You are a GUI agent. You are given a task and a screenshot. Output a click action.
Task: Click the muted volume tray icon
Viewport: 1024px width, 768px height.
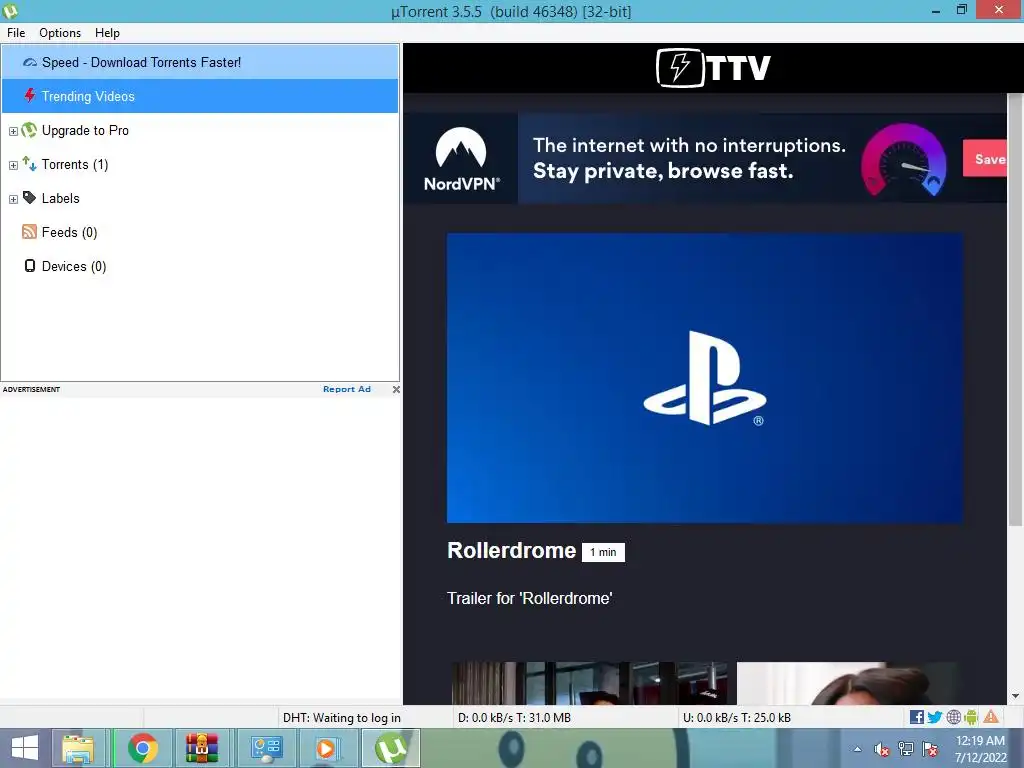tap(882, 749)
